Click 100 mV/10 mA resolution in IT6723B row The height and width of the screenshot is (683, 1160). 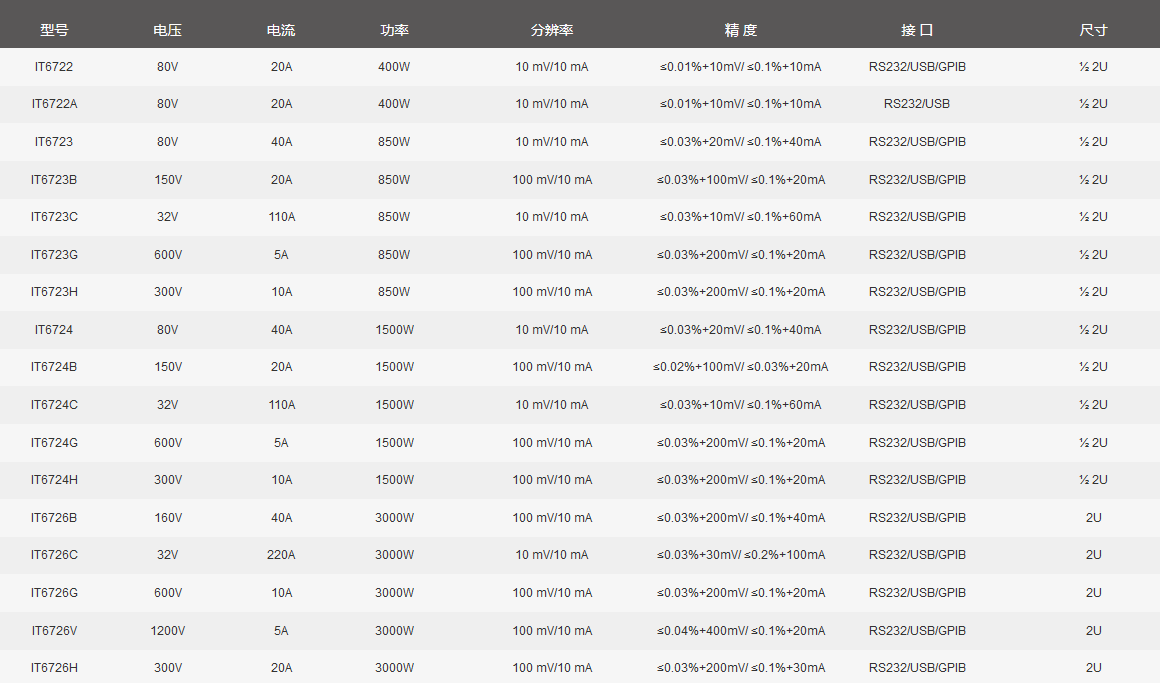(x=552, y=180)
